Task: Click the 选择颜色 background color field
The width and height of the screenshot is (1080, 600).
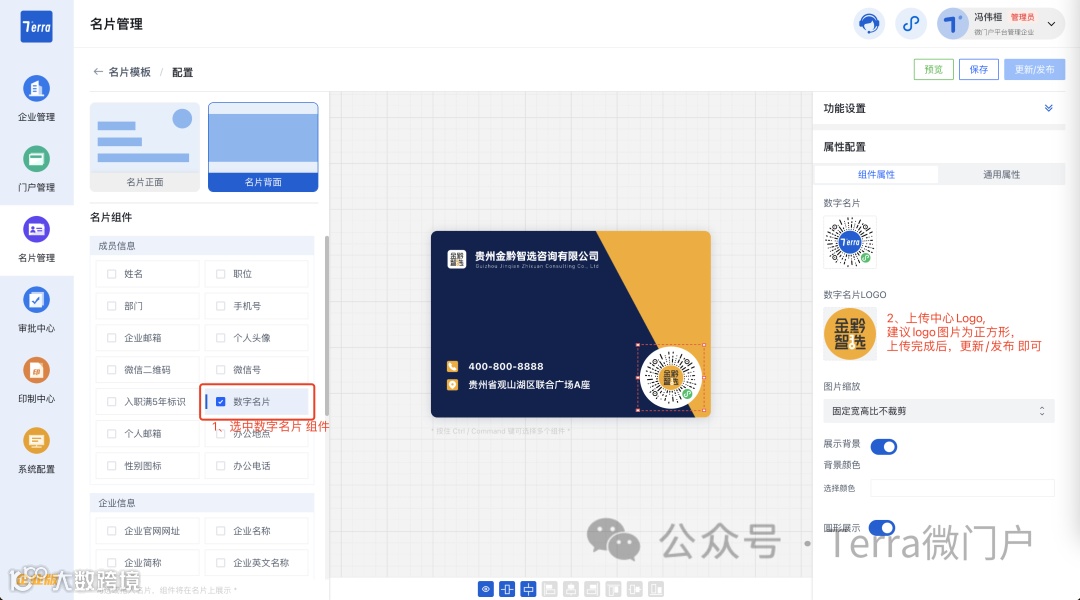Action: (962, 488)
